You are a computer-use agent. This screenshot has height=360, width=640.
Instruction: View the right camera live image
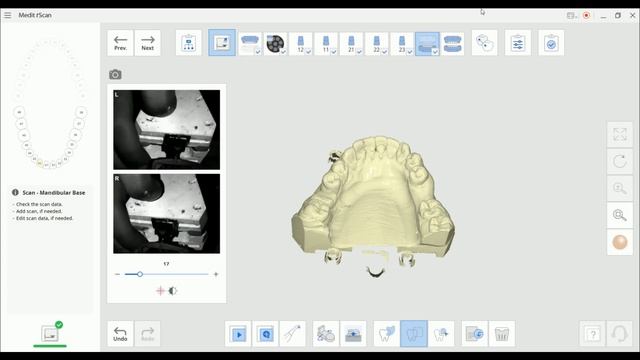coord(167,214)
